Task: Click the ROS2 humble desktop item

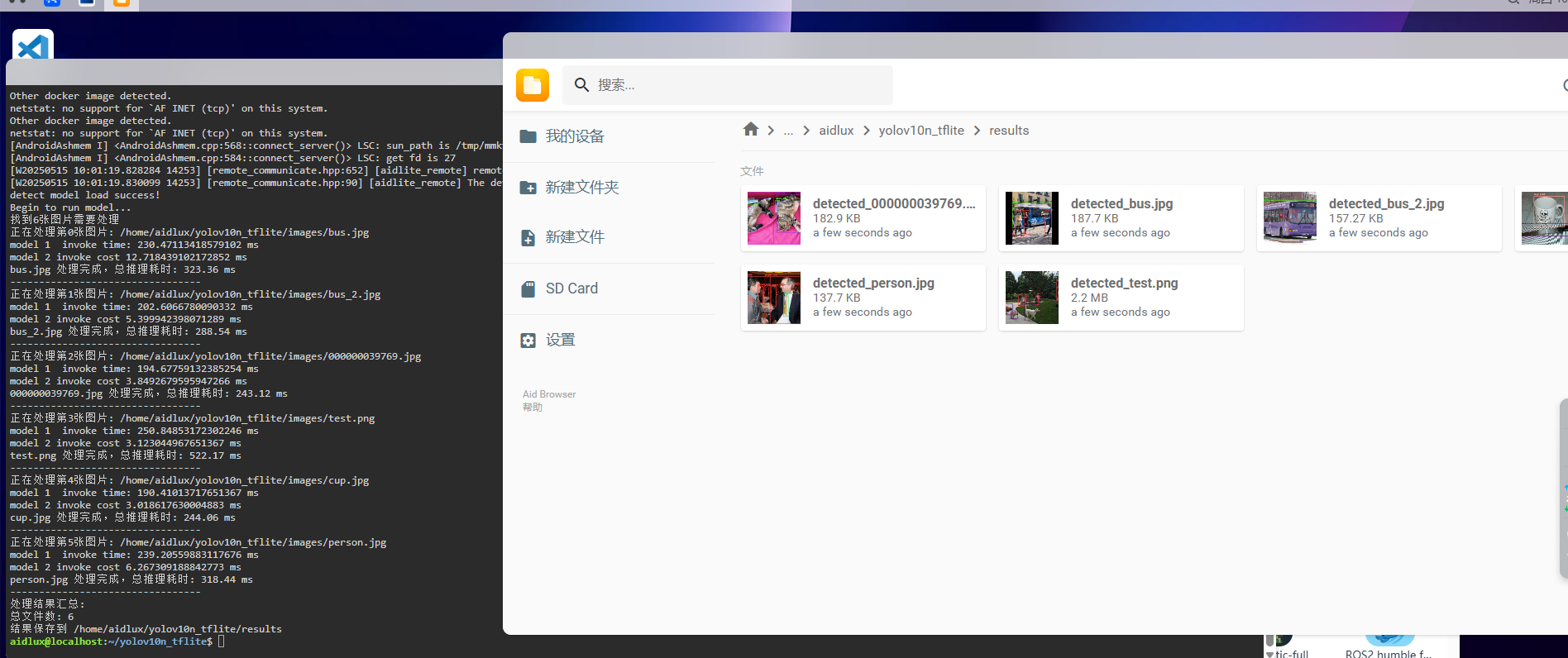Action: [1389, 647]
